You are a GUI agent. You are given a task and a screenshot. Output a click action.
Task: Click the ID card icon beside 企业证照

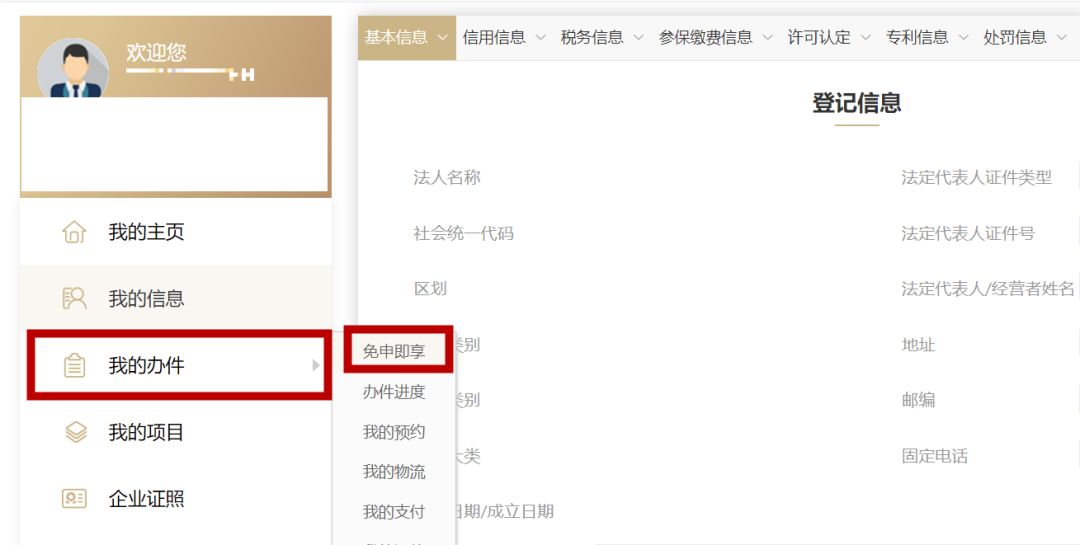74,499
